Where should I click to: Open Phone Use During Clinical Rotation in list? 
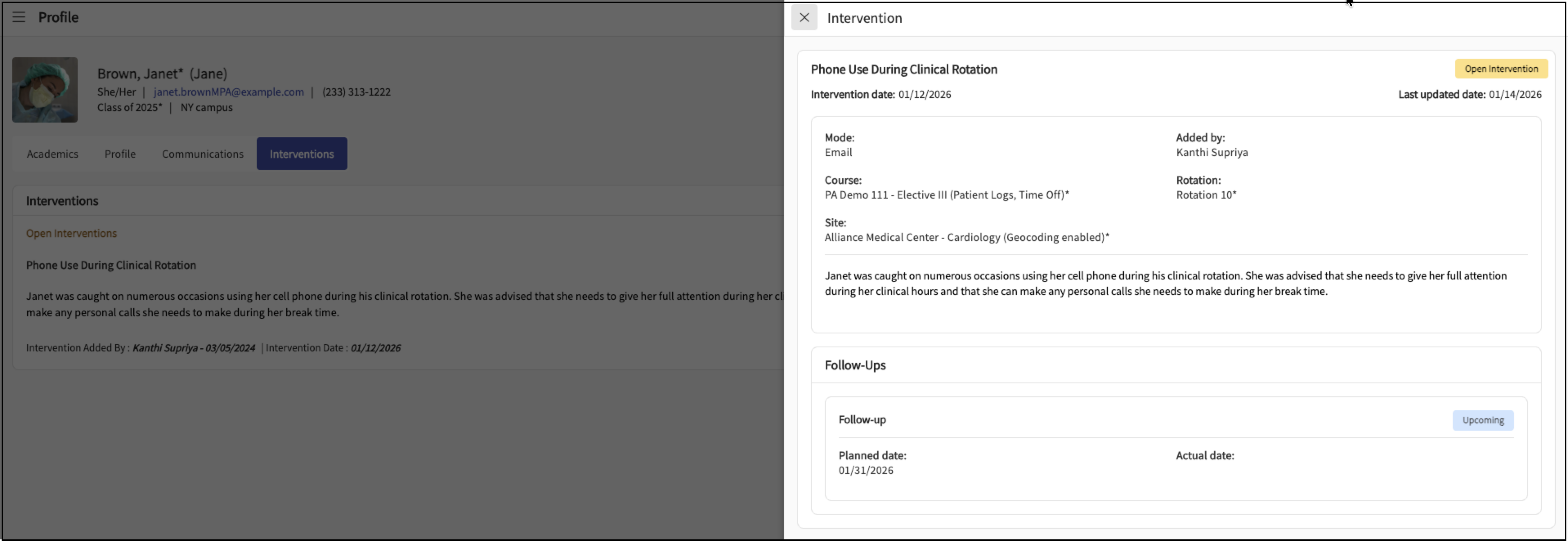(x=111, y=265)
